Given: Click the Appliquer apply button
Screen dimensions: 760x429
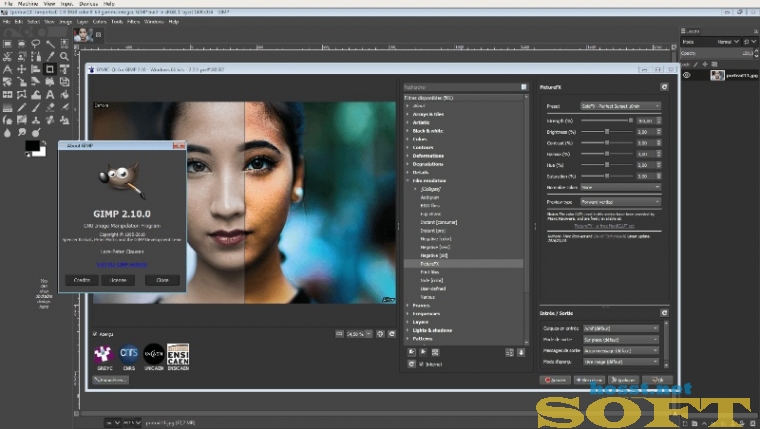Looking at the screenshot, I should click(x=623, y=380).
